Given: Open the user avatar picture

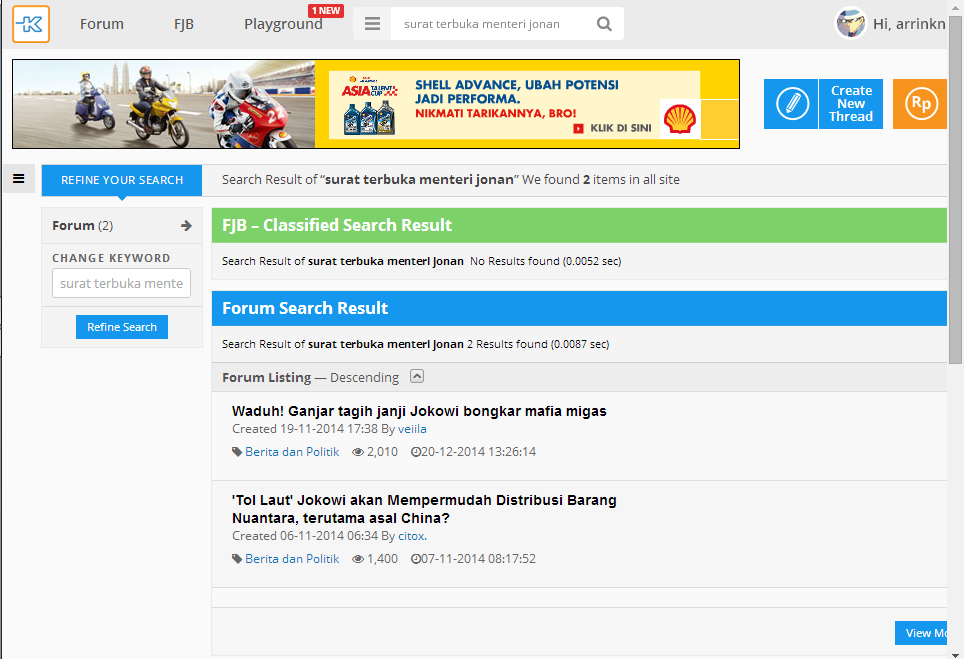Looking at the screenshot, I should 850,24.
